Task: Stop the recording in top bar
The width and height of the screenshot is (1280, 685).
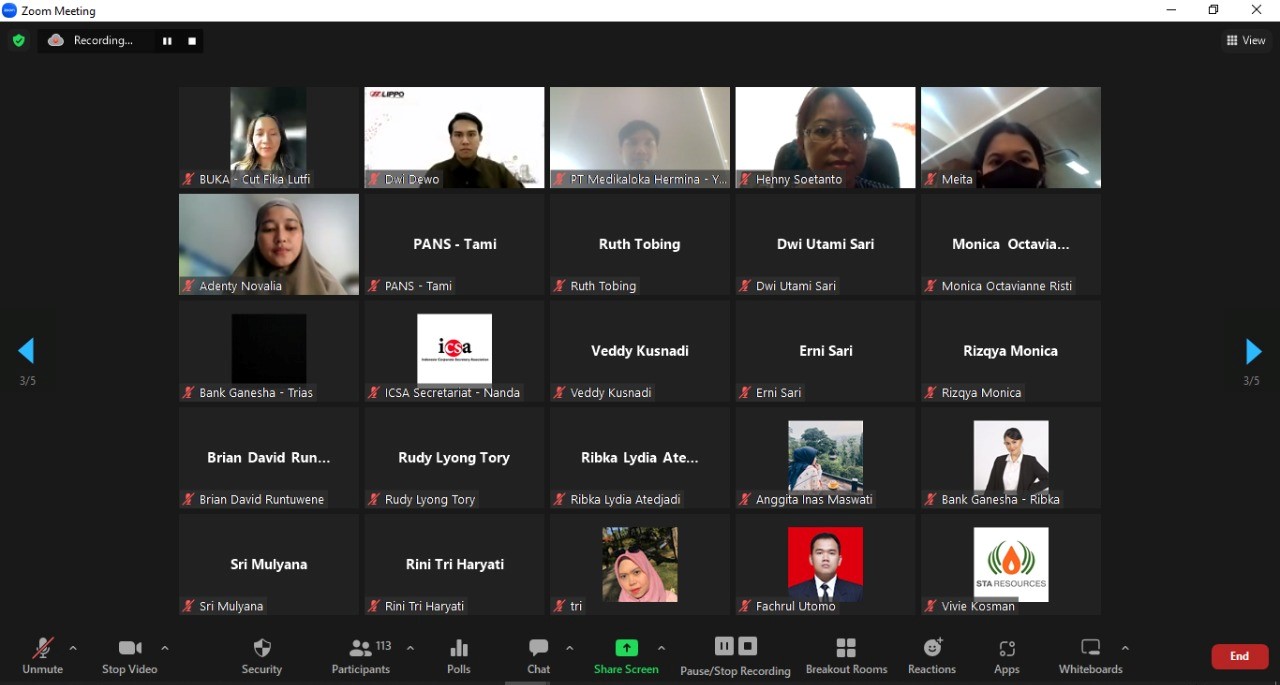Action: pos(192,41)
